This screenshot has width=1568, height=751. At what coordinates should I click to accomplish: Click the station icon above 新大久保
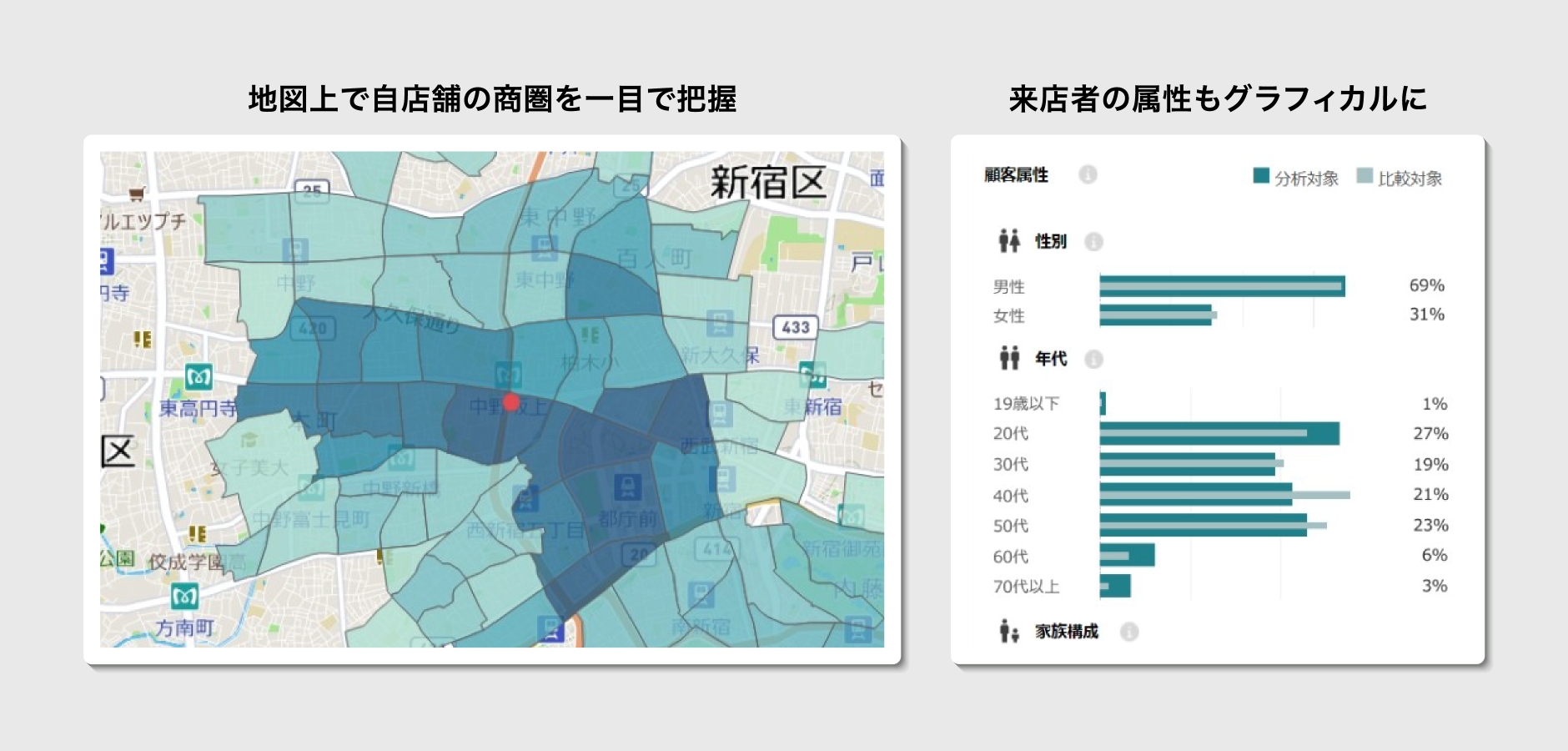coord(719,324)
